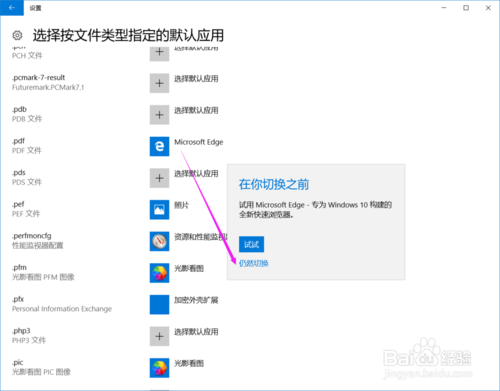This screenshot has height=391, width=500.
Task: Click blue crypto shell icon for .pfx
Action: [x=159, y=305]
